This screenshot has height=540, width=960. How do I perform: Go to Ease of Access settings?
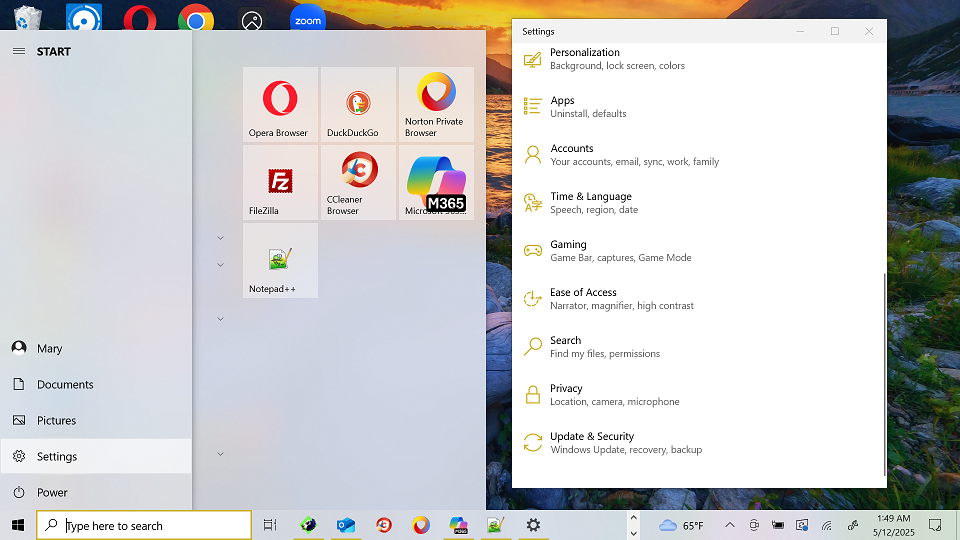point(583,298)
